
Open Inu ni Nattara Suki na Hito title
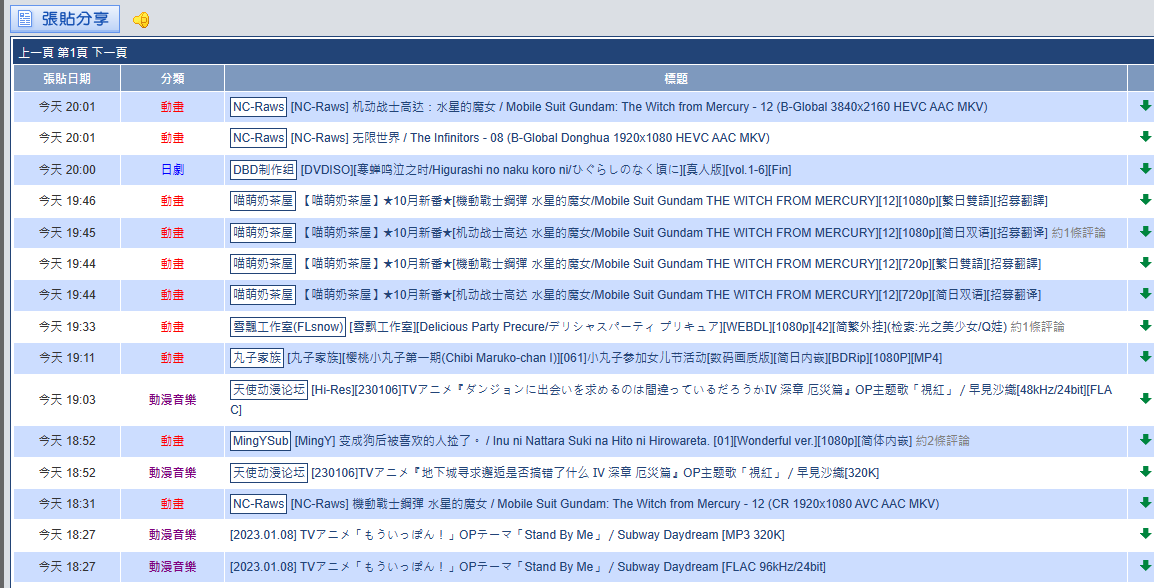[603, 441]
